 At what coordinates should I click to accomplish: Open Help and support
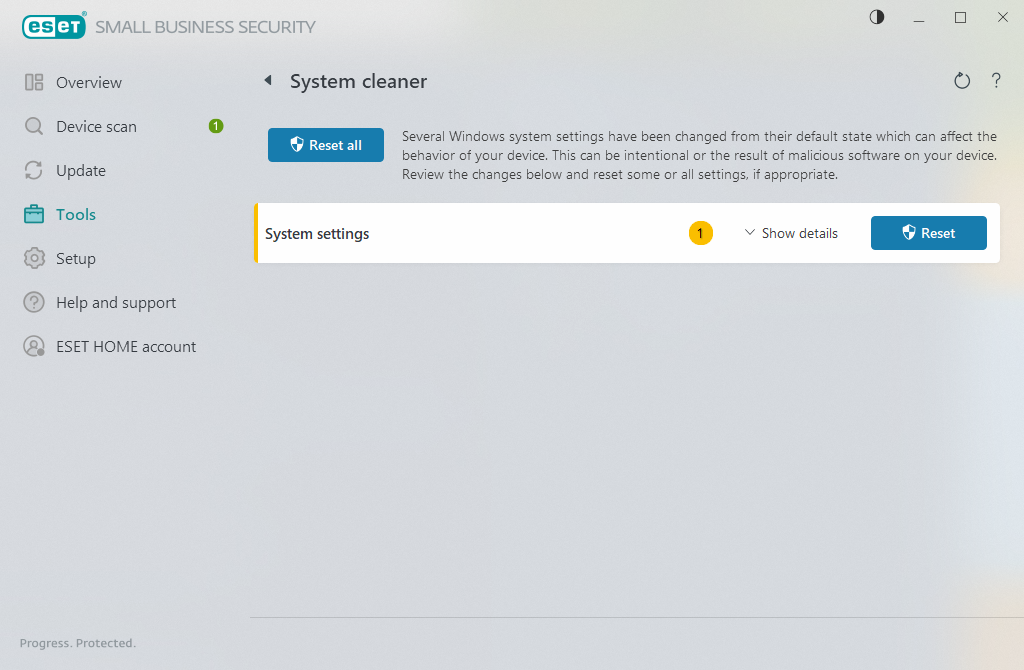click(116, 303)
